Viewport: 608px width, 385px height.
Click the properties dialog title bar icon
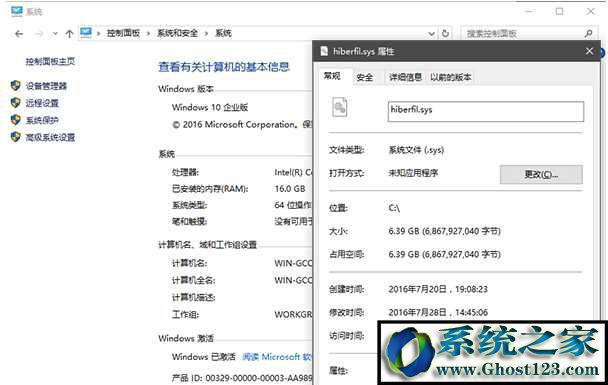point(324,51)
